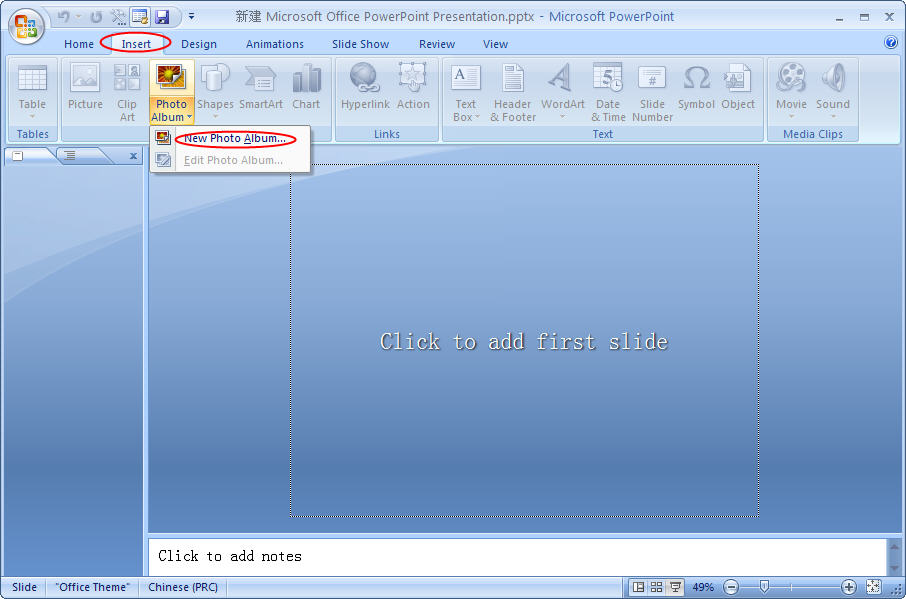Switch to the Outline pane tab
This screenshot has height=599, width=906.
tap(70, 155)
